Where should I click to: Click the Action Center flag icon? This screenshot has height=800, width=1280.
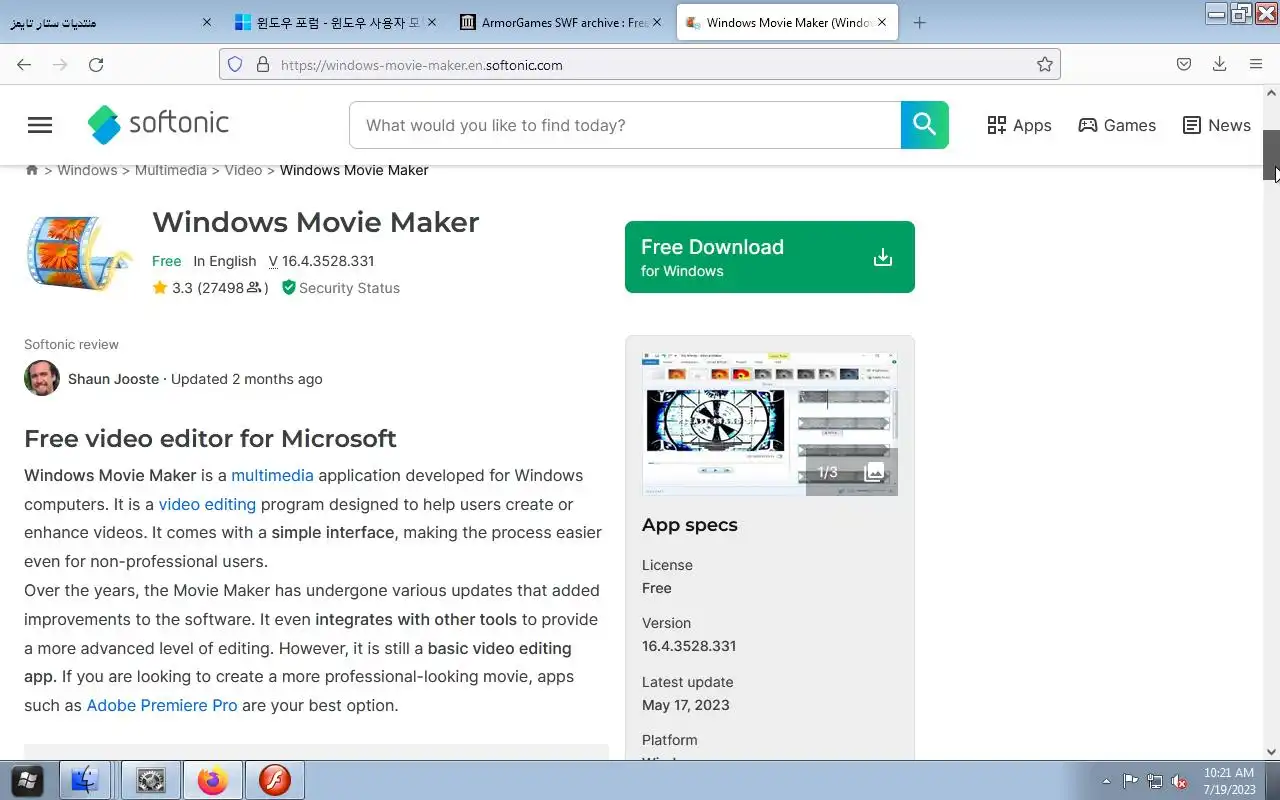pyautogui.click(x=1131, y=781)
